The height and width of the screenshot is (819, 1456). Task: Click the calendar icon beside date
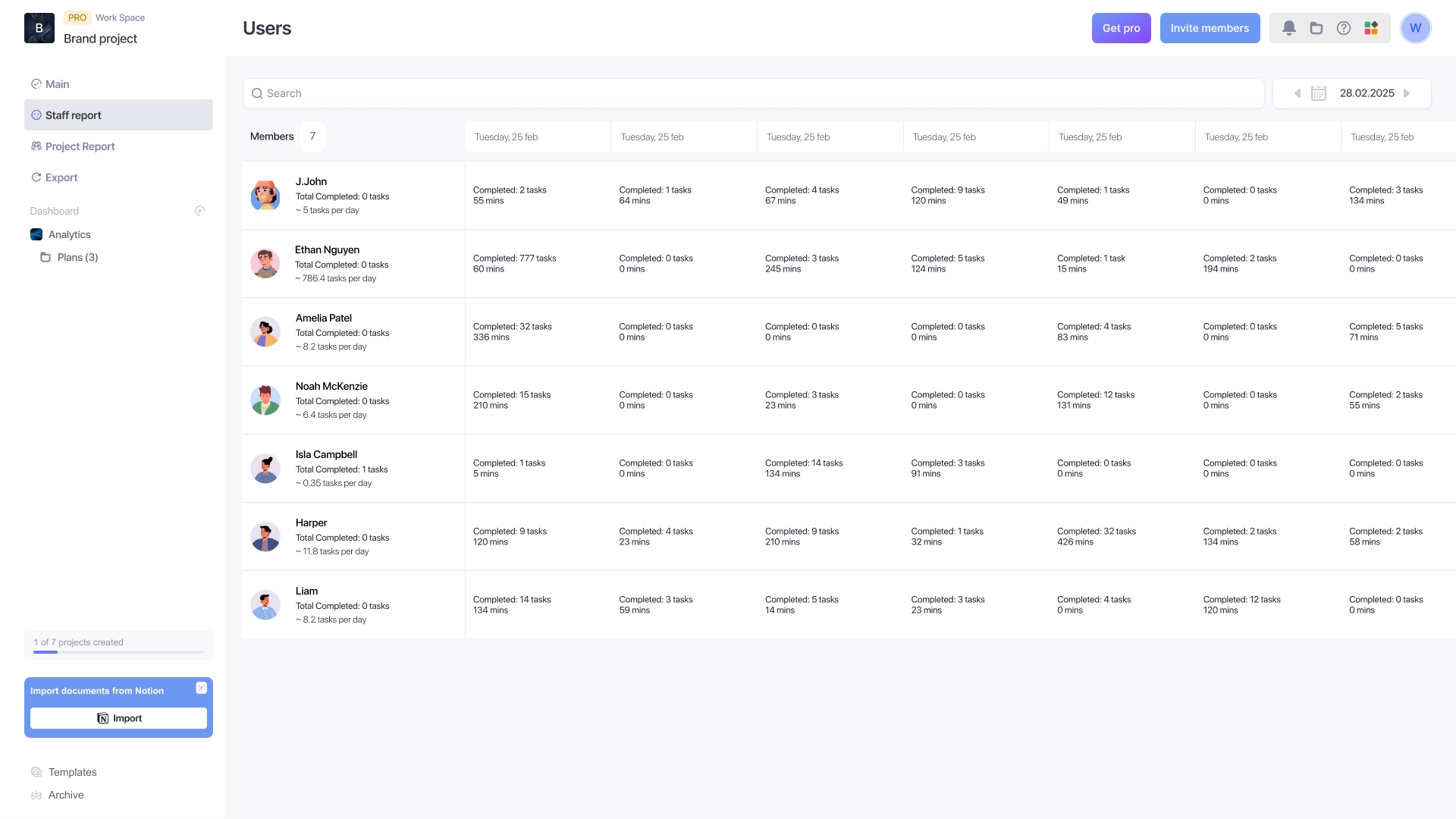pyautogui.click(x=1319, y=93)
